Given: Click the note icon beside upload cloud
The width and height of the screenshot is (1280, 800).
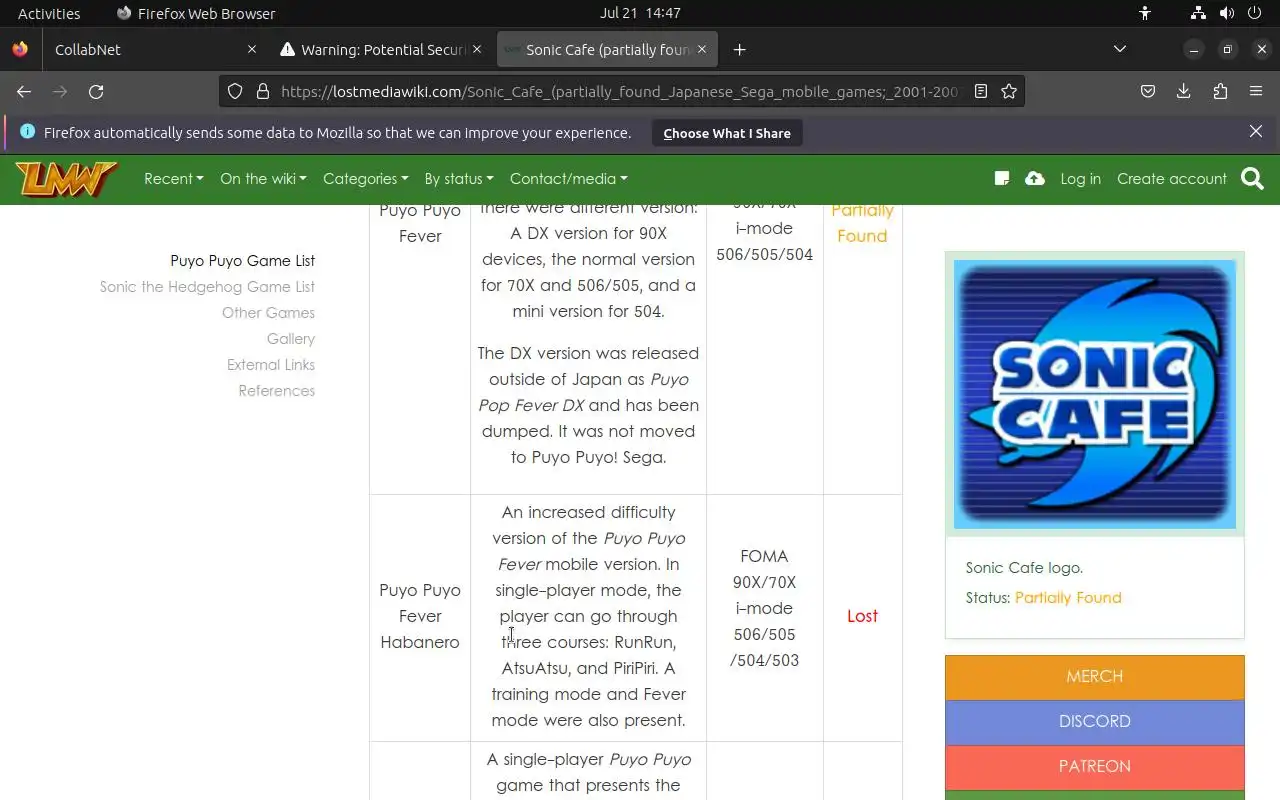Looking at the screenshot, I should (1002, 178).
